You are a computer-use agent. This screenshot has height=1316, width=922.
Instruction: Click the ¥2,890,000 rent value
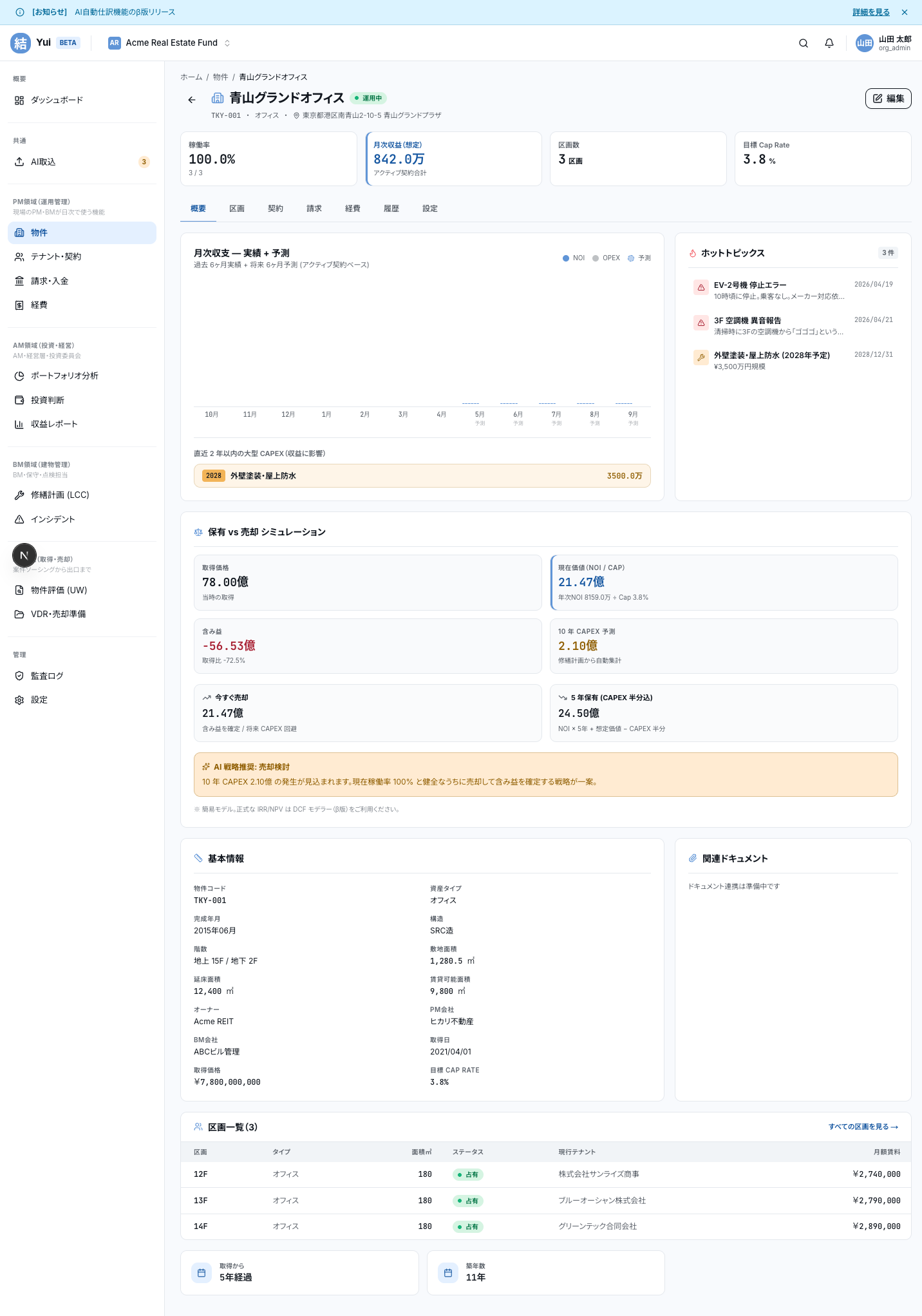(x=876, y=1226)
